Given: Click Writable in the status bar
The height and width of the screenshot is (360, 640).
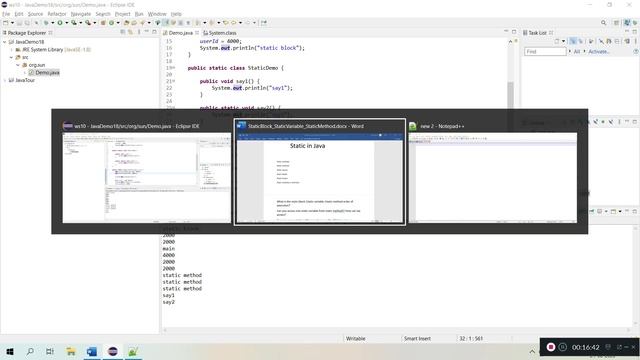Looking at the screenshot, I should 356,338.
